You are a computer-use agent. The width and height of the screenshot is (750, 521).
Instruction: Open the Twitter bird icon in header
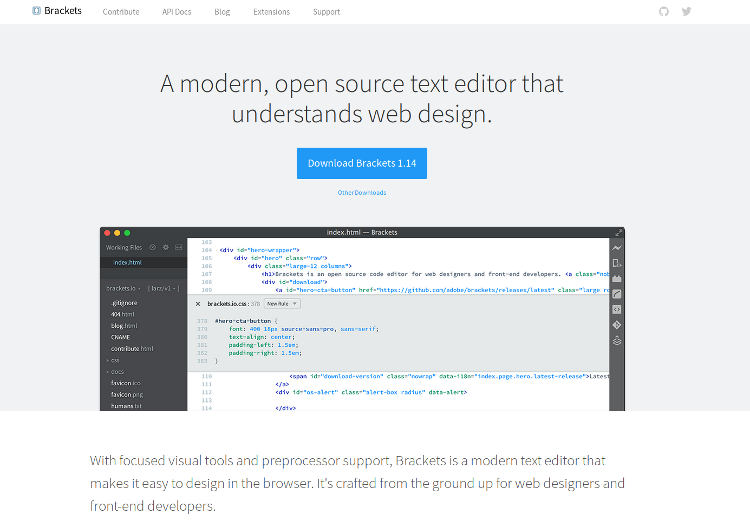pyautogui.click(x=686, y=11)
